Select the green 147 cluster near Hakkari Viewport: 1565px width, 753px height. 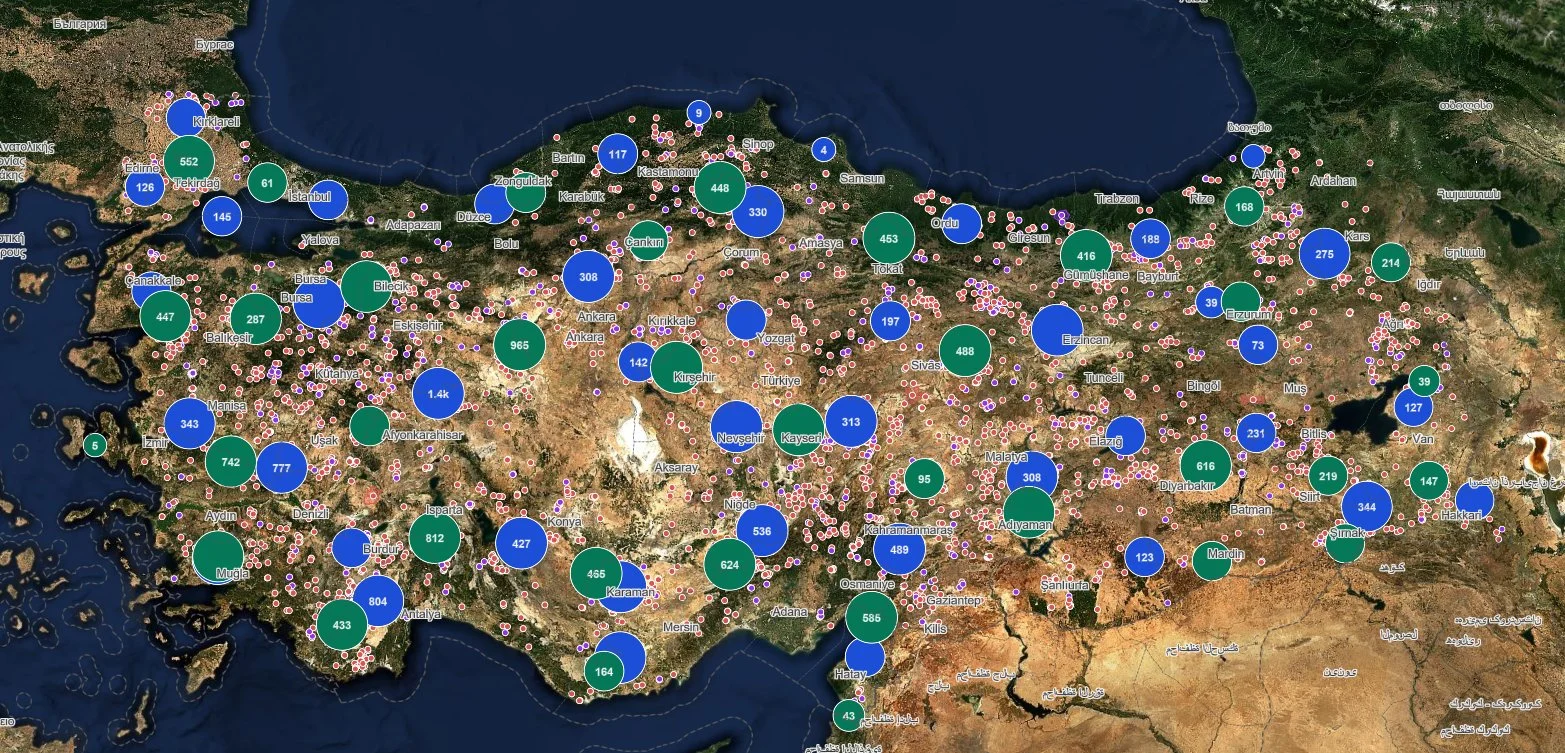coord(1429,481)
